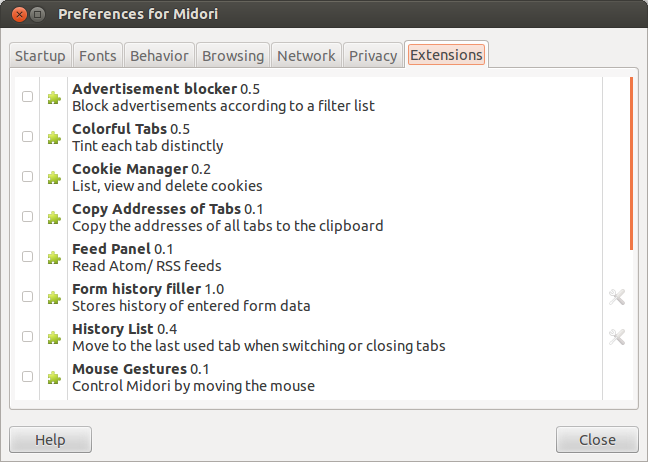This screenshot has height=462, width=648.
Task: Tick the Cookie Manager checkbox
Action: click(x=27, y=177)
